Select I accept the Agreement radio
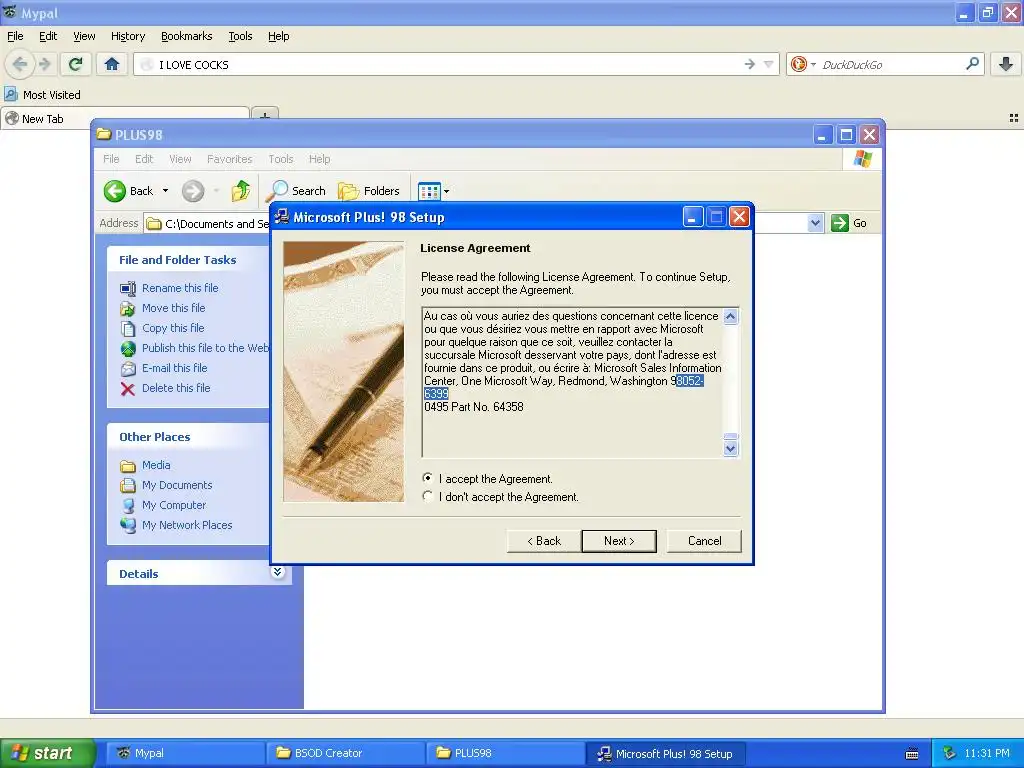The image size is (1024, 768). point(428,479)
